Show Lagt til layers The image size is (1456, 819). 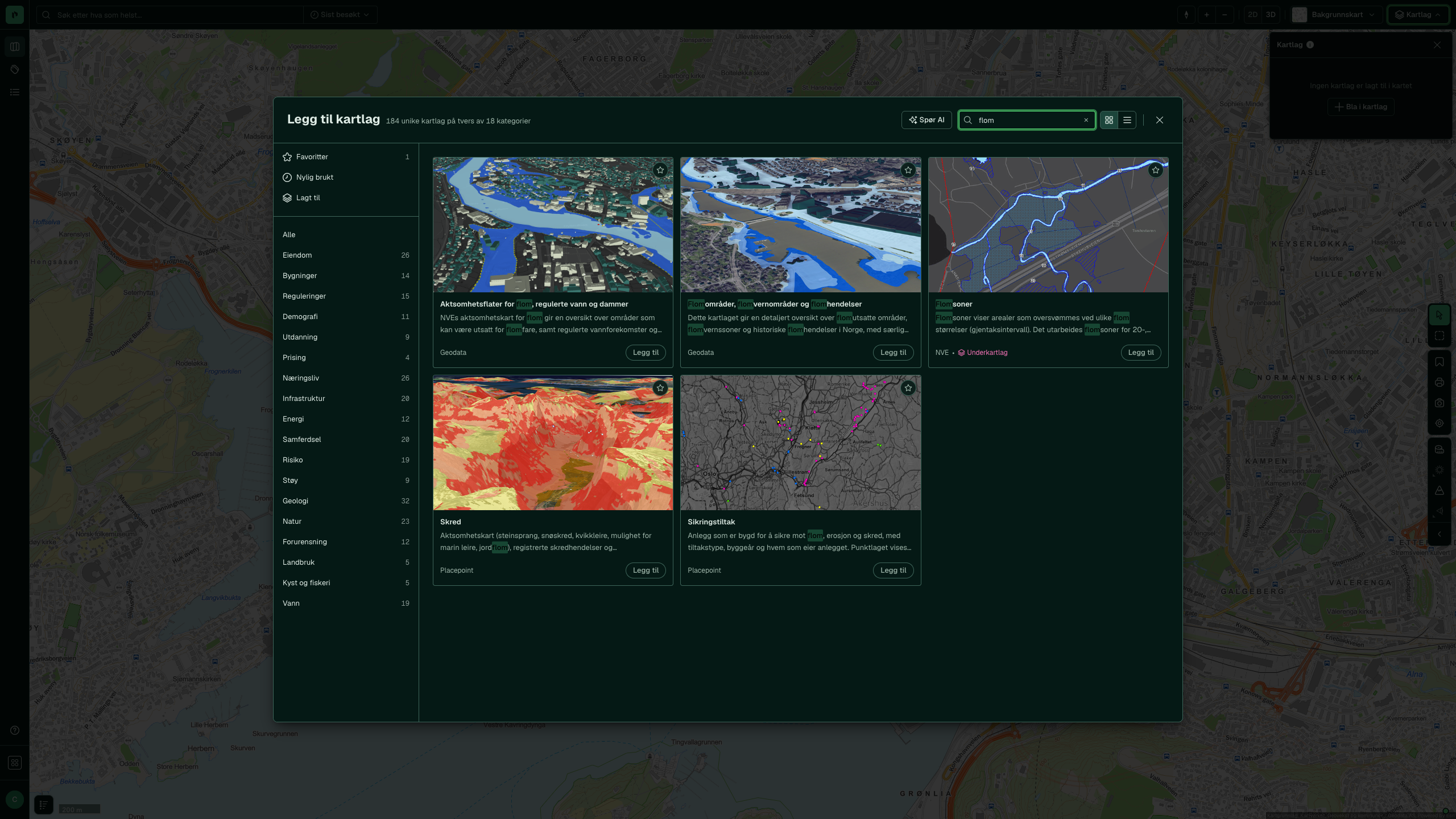point(346,198)
